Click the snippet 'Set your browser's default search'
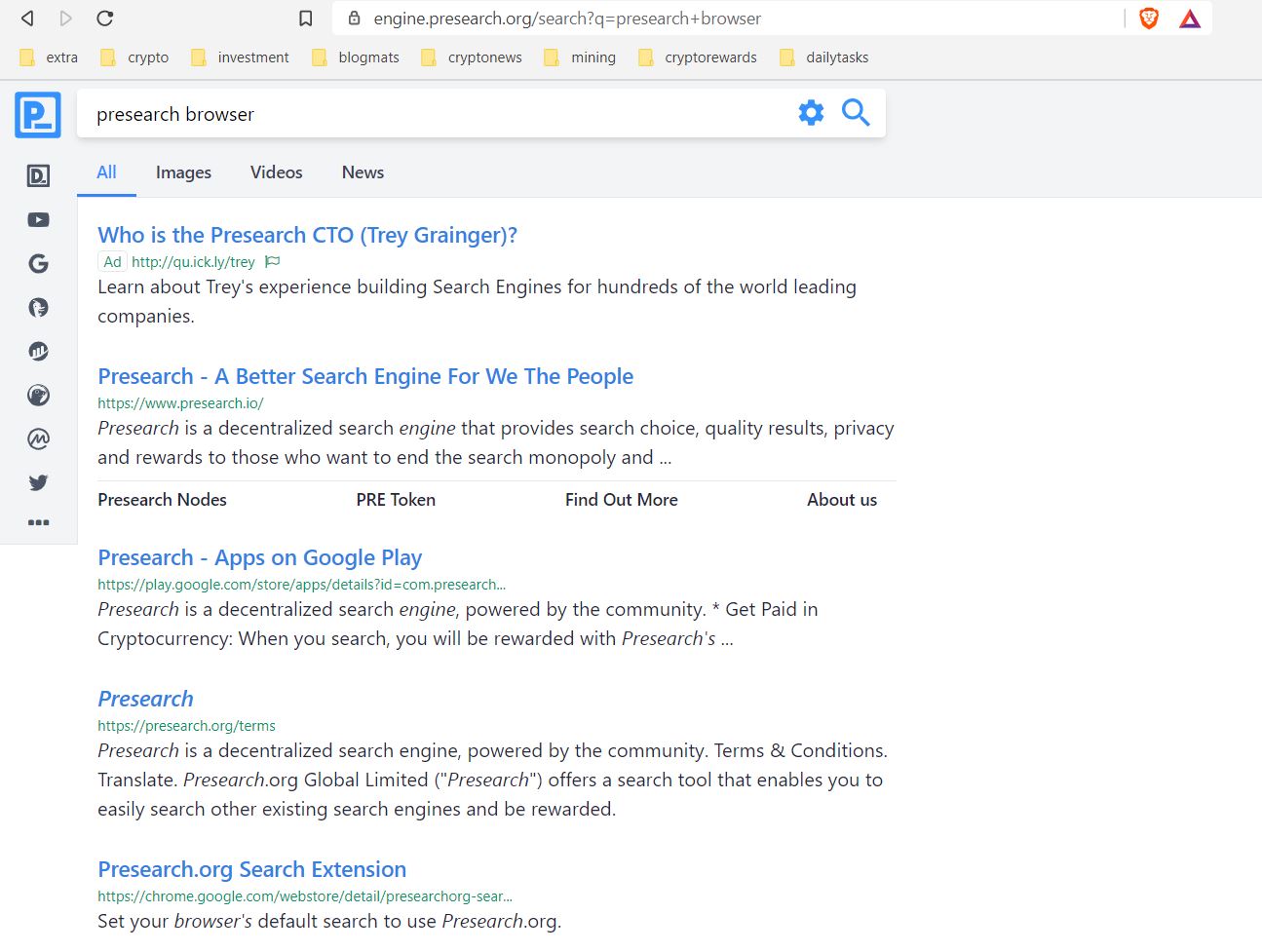Image resolution: width=1262 pixels, height=952 pixels. pos(329,921)
